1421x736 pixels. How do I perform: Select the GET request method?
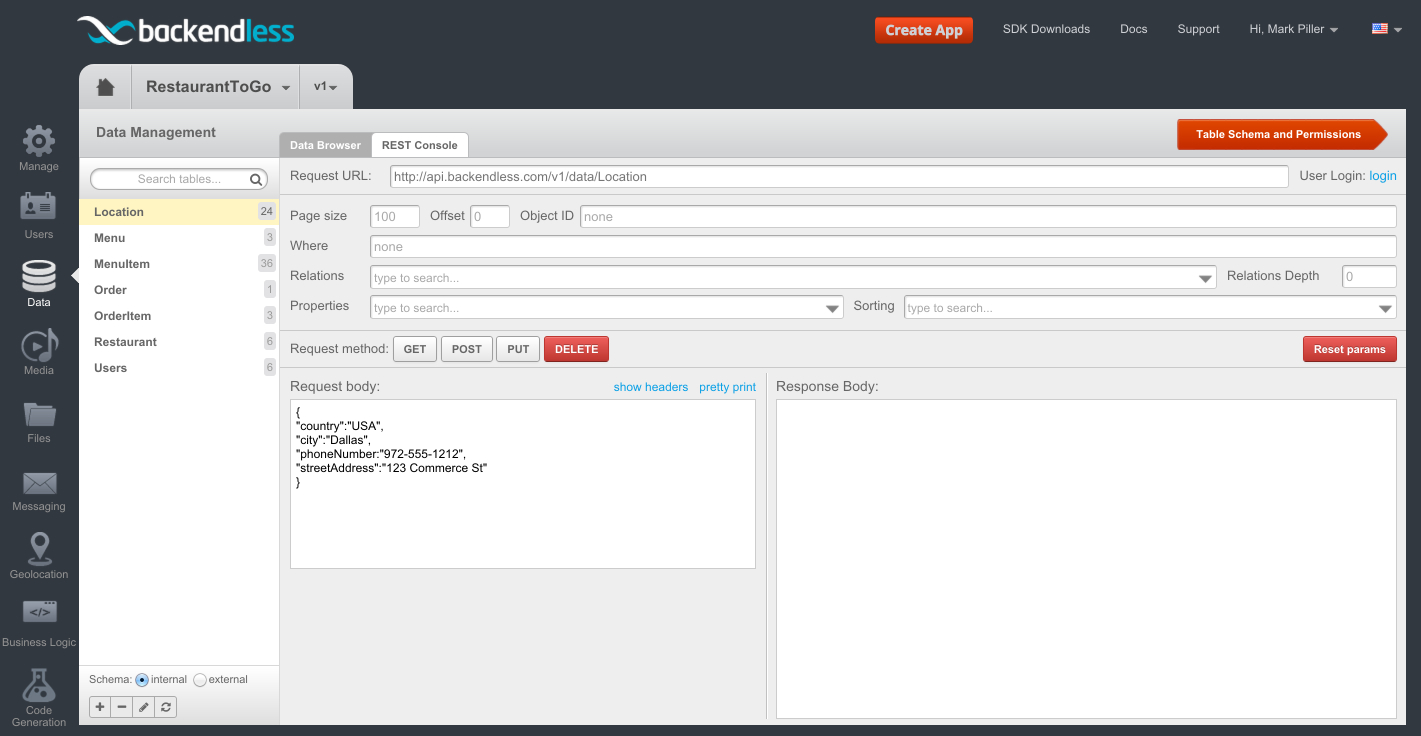point(415,349)
